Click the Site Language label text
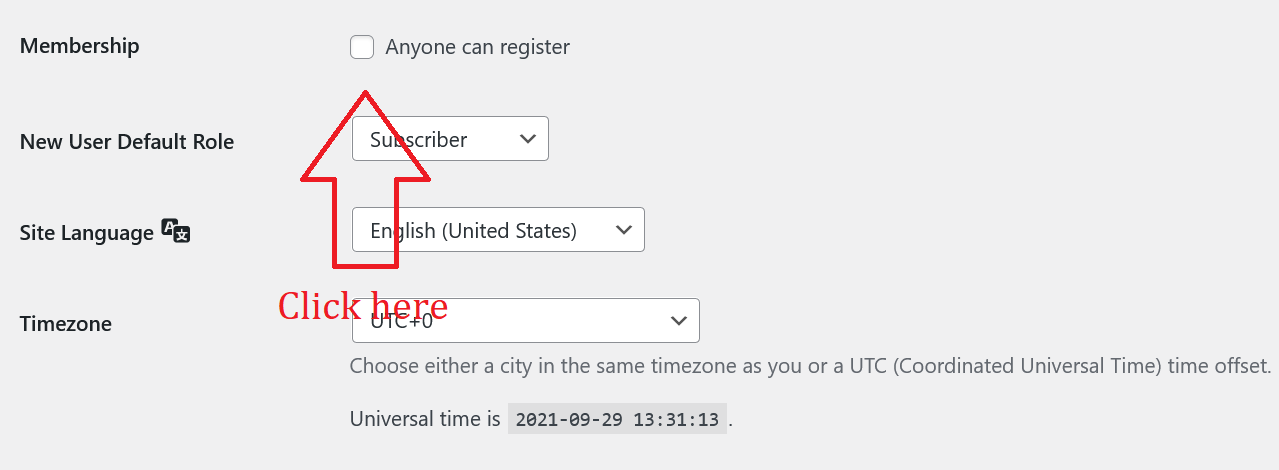 click(87, 233)
